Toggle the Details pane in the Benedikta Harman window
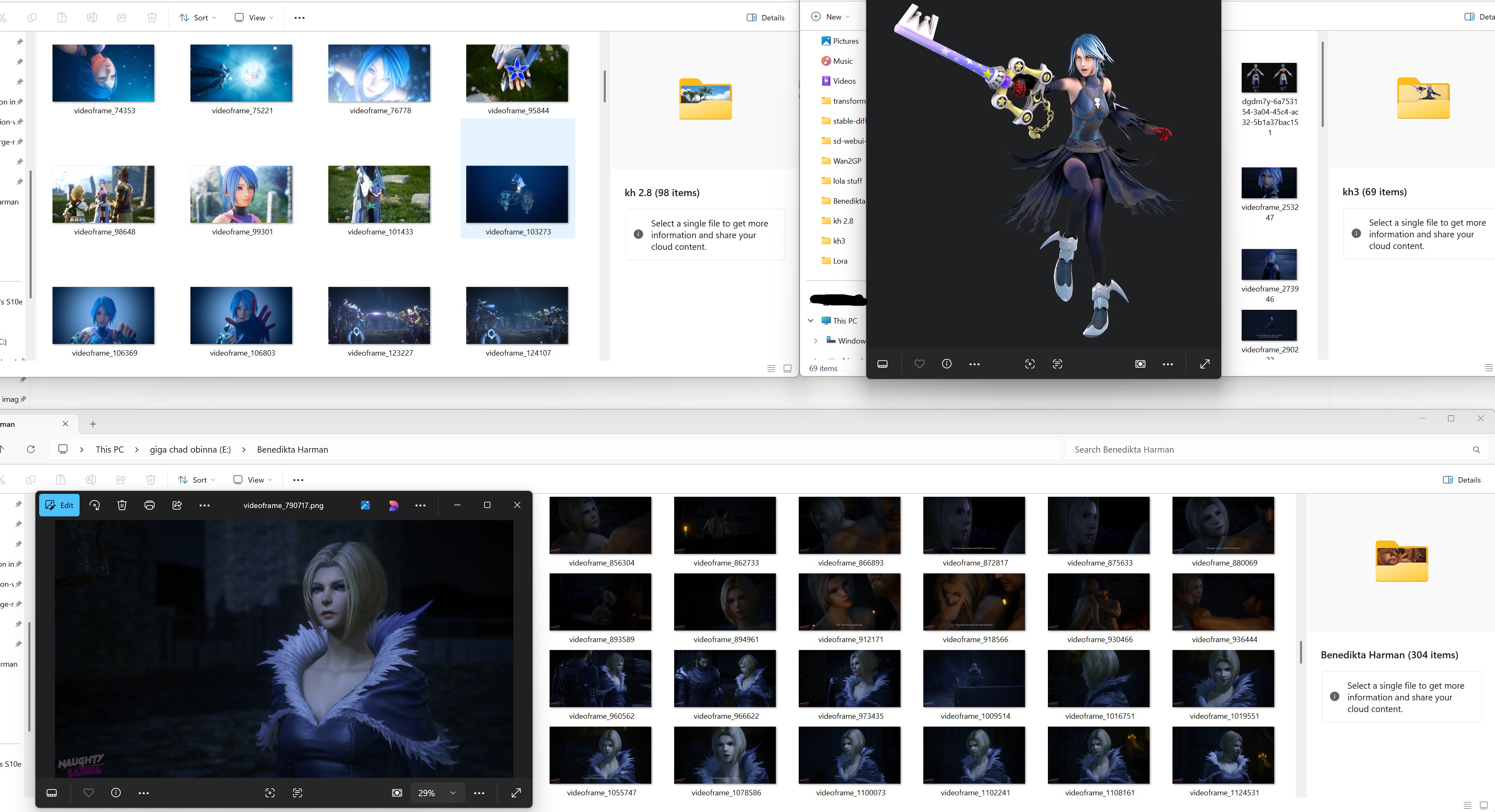The image size is (1495, 812). pyautogui.click(x=1461, y=480)
